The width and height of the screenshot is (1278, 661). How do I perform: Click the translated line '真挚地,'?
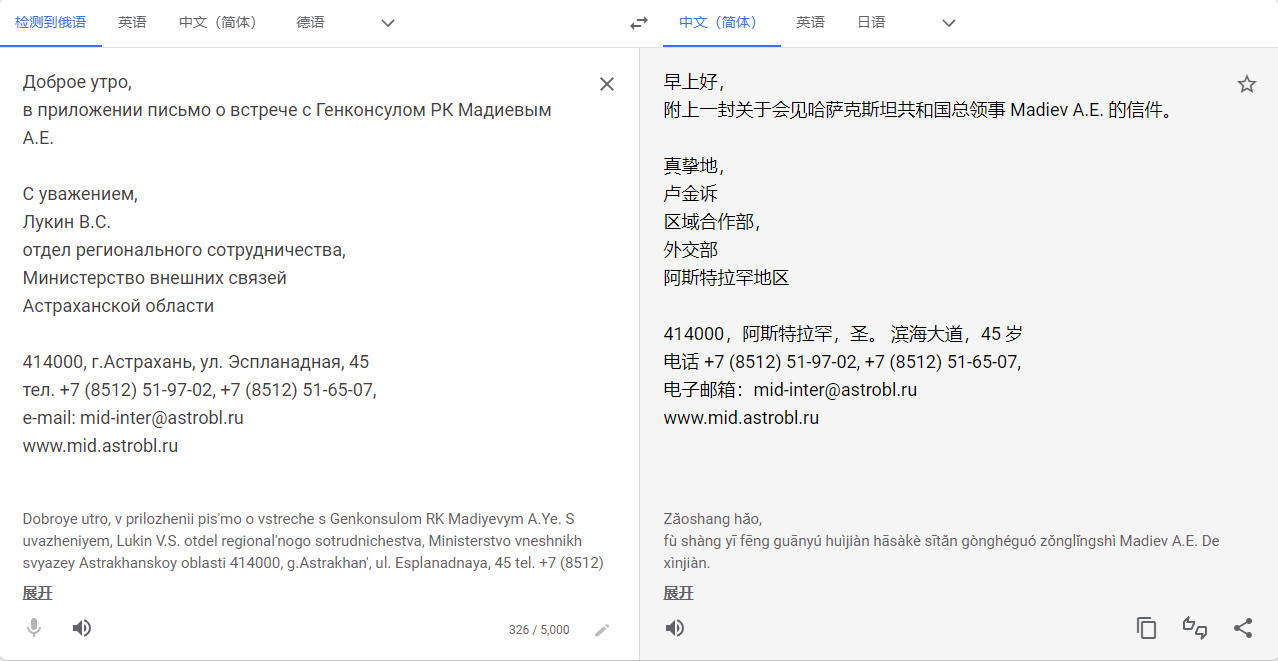click(x=693, y=166)
